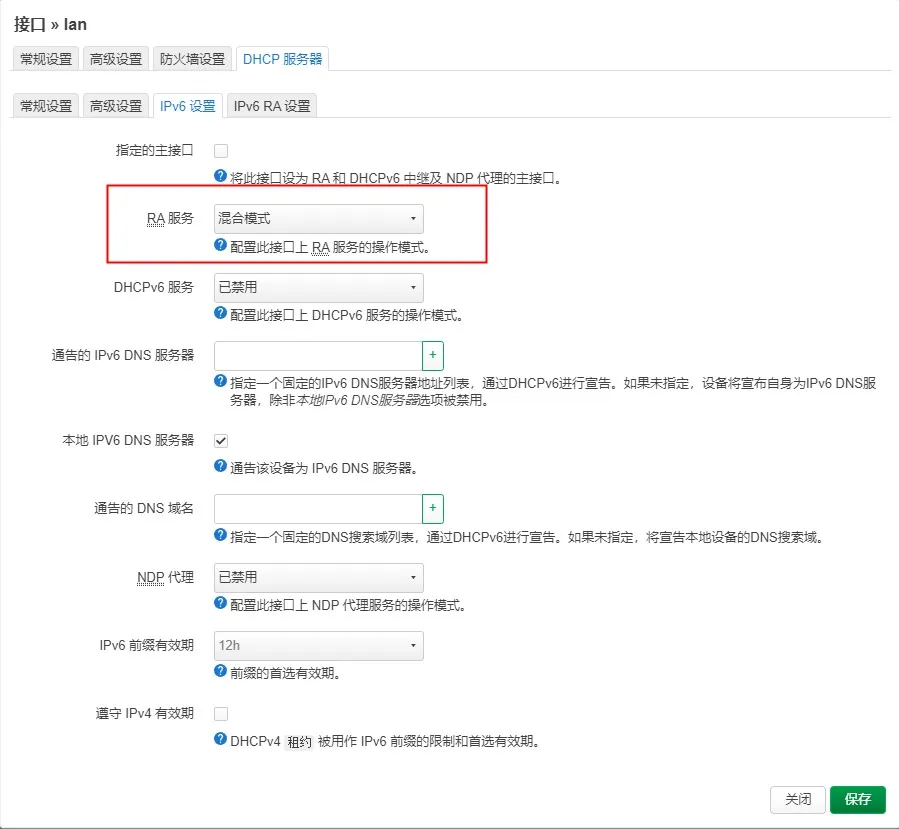The height and width of the screenshot is (829, 899).
Task: Expand the NDP 代理 dropdown
Action: click(x=319, y=577)
